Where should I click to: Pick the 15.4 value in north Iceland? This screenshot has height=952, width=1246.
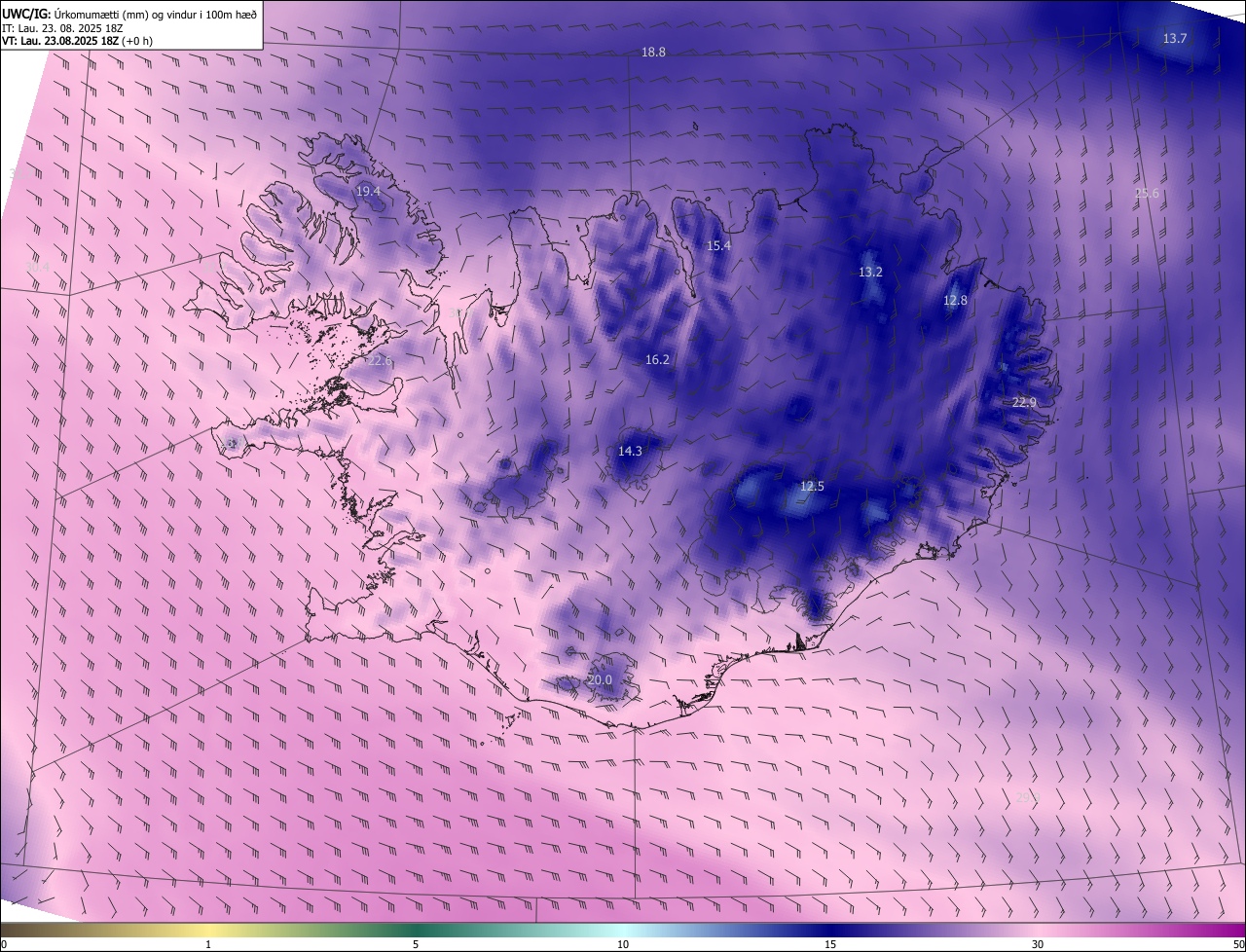[718, 246]
